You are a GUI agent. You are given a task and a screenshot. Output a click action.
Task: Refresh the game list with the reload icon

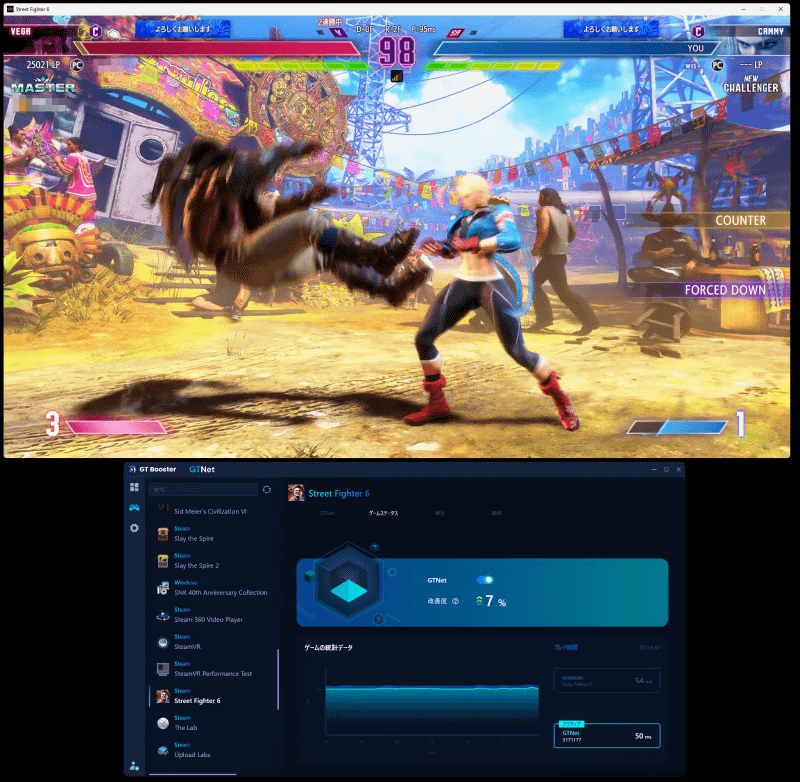pyautogui.click(x=267, y=490)
